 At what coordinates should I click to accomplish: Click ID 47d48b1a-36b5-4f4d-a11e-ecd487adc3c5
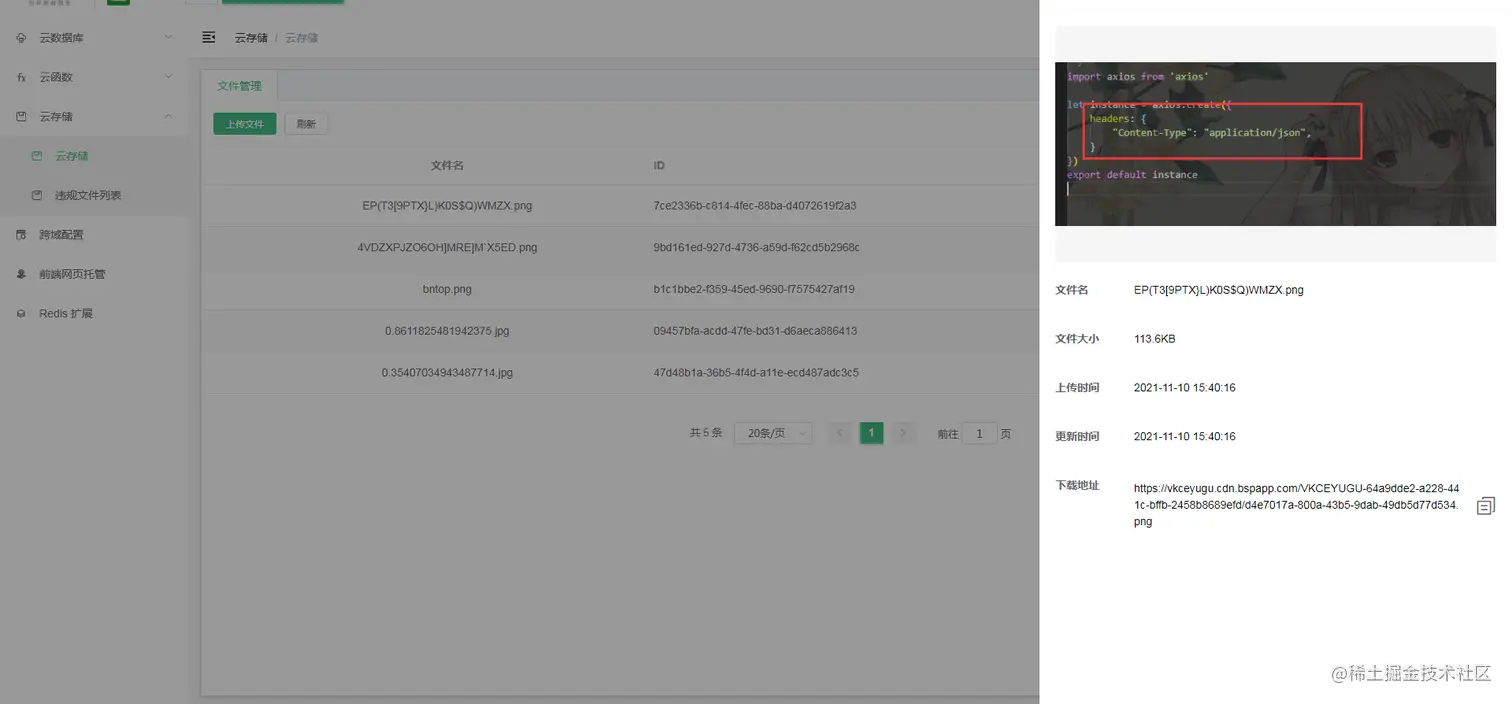click(756, 372)
